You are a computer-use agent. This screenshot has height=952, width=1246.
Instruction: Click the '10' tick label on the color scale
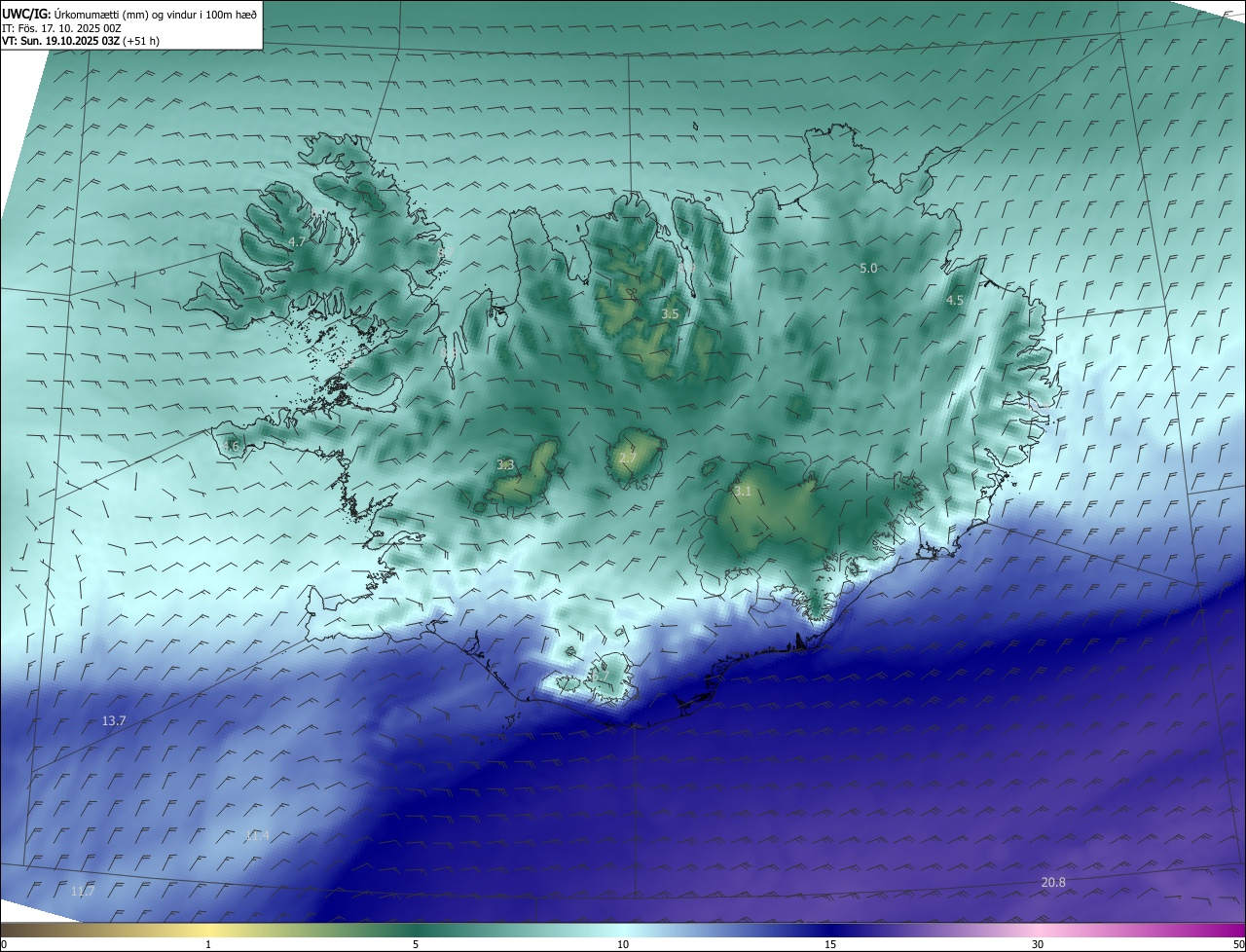[x=623, y=945]
